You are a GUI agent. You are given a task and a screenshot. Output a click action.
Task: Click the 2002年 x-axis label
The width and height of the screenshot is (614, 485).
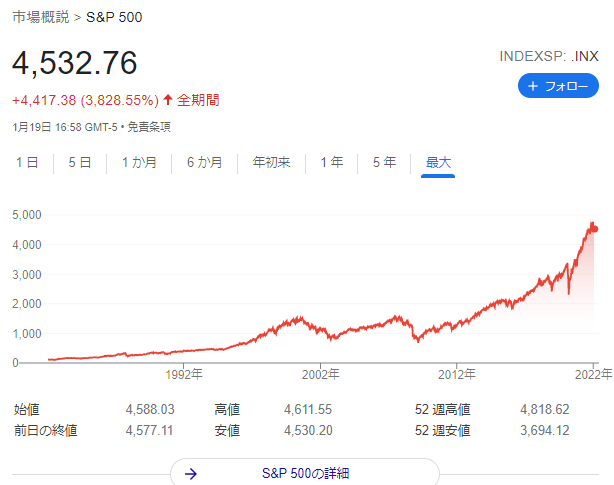coord(320,375)
